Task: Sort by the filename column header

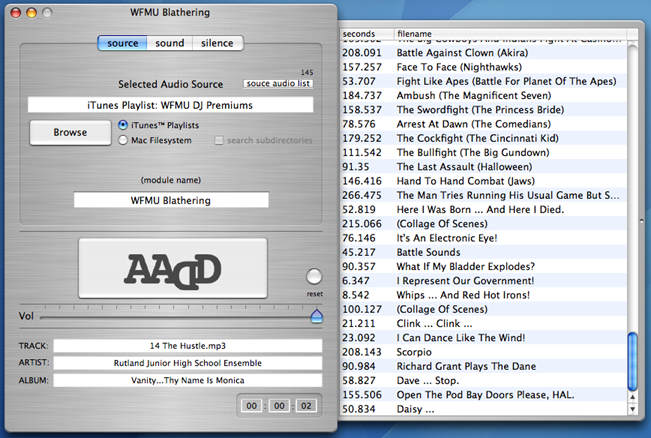Action: [x=510, y=34]
